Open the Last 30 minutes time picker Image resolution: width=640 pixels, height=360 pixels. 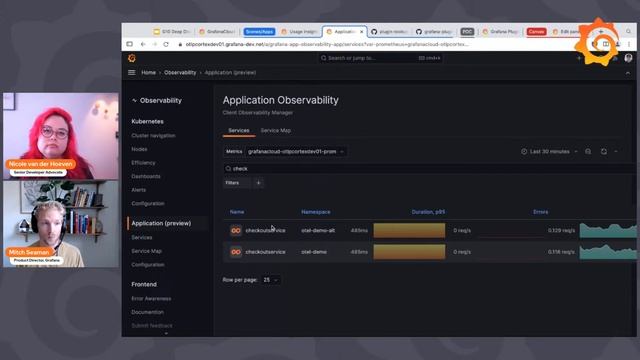coord(549,151)
